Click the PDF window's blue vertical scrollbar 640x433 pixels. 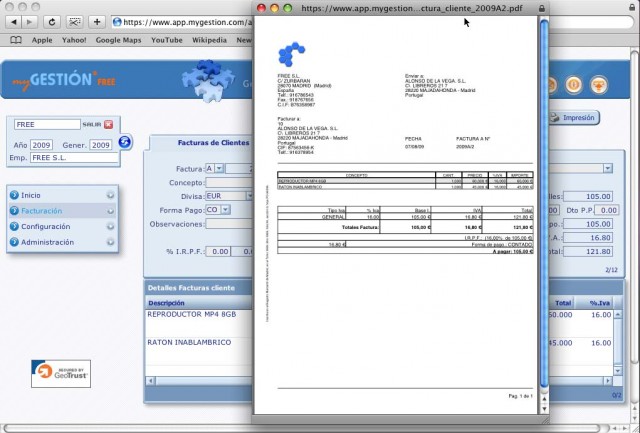click(544, 203)
